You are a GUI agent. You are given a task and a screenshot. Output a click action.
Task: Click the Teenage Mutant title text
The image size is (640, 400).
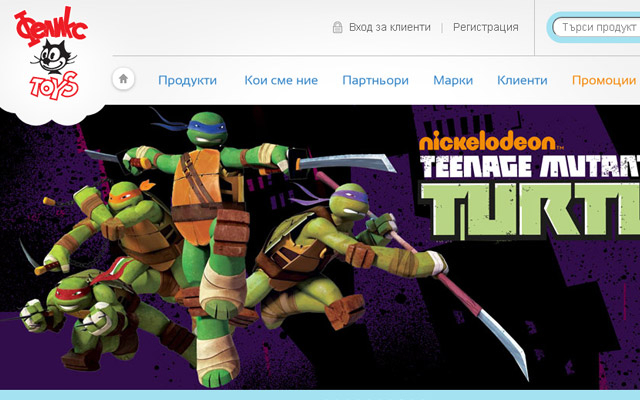[529, 166]
